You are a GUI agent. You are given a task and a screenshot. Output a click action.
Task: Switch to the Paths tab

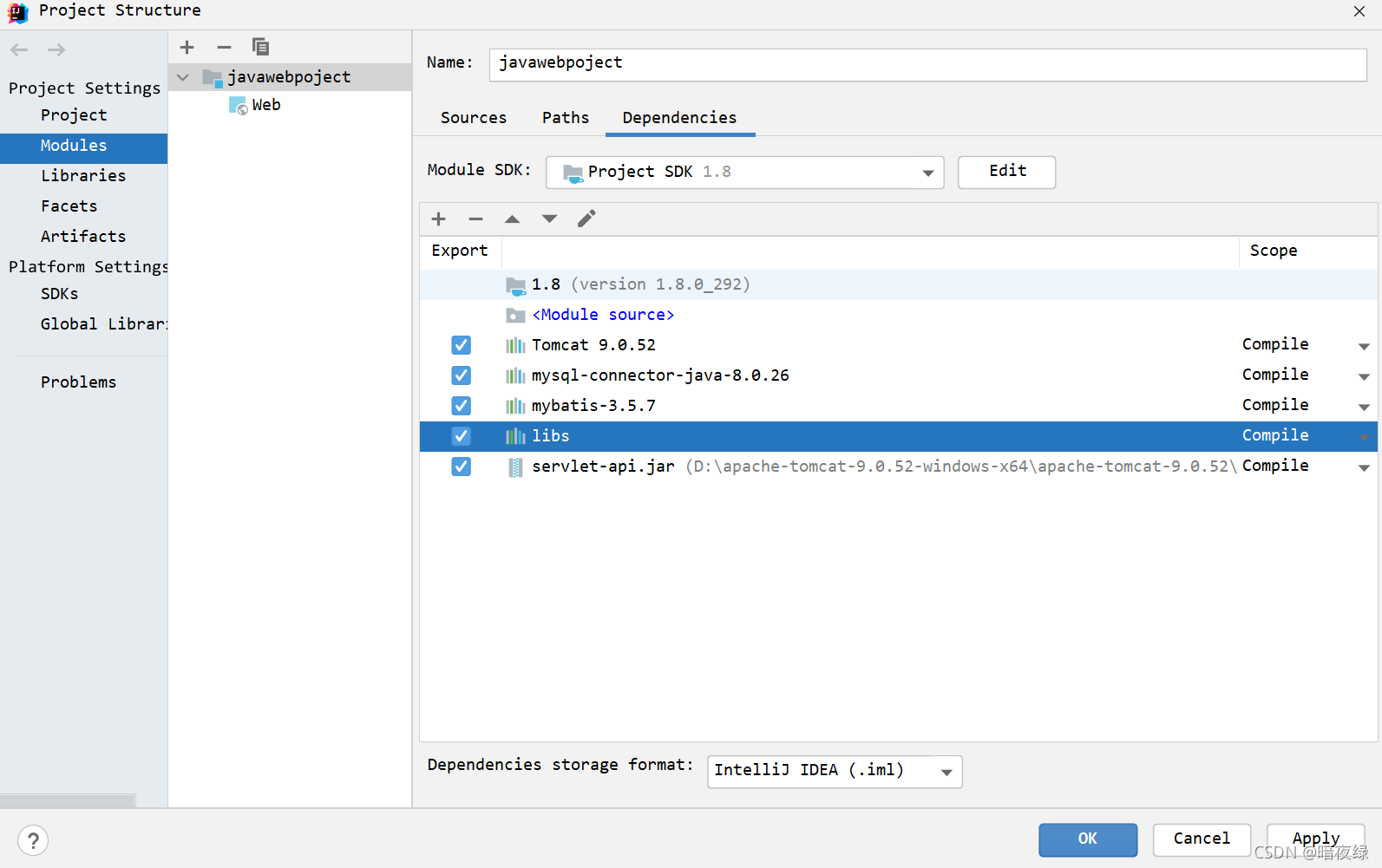tap(566, 118)
